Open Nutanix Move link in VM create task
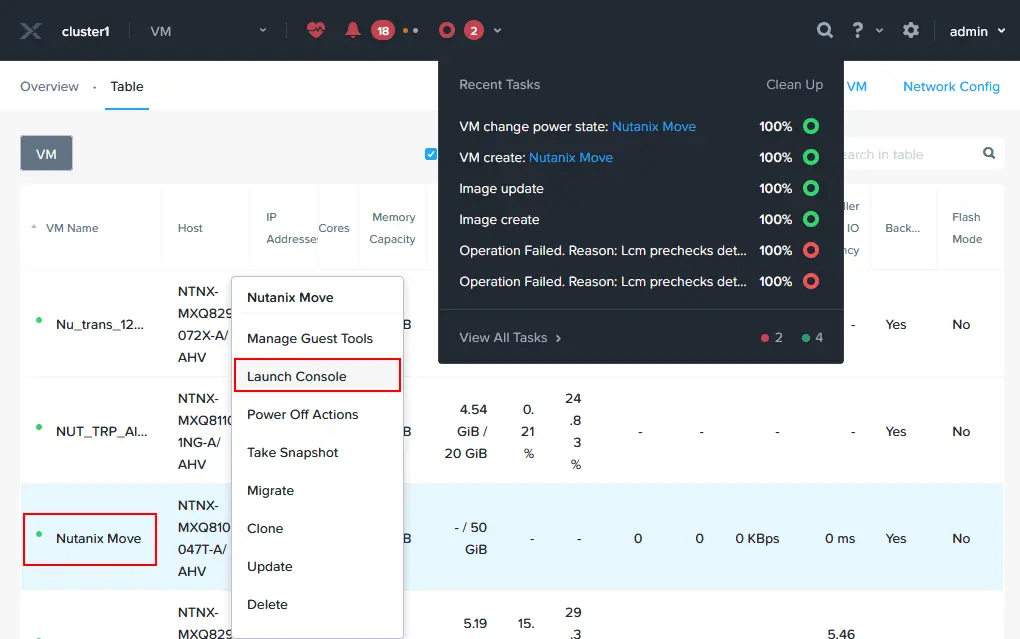The height and width of the screenshot is (639, 1020). (570, 157)
